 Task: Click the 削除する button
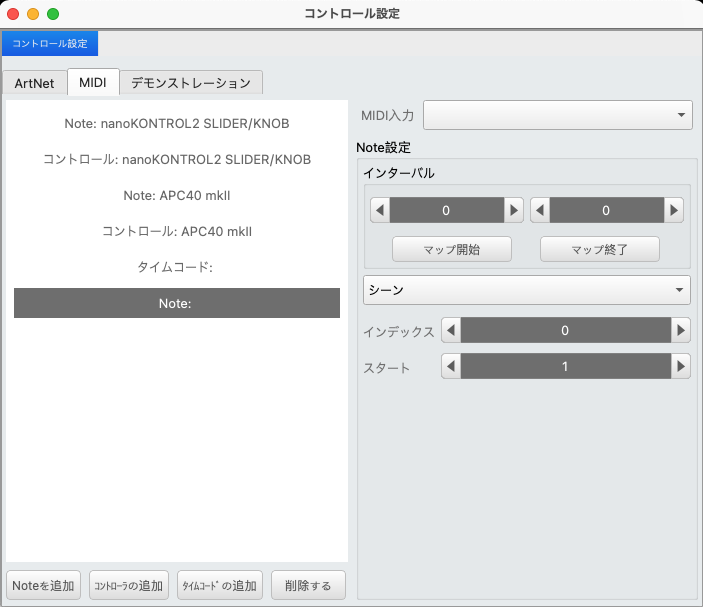[308, 585]
